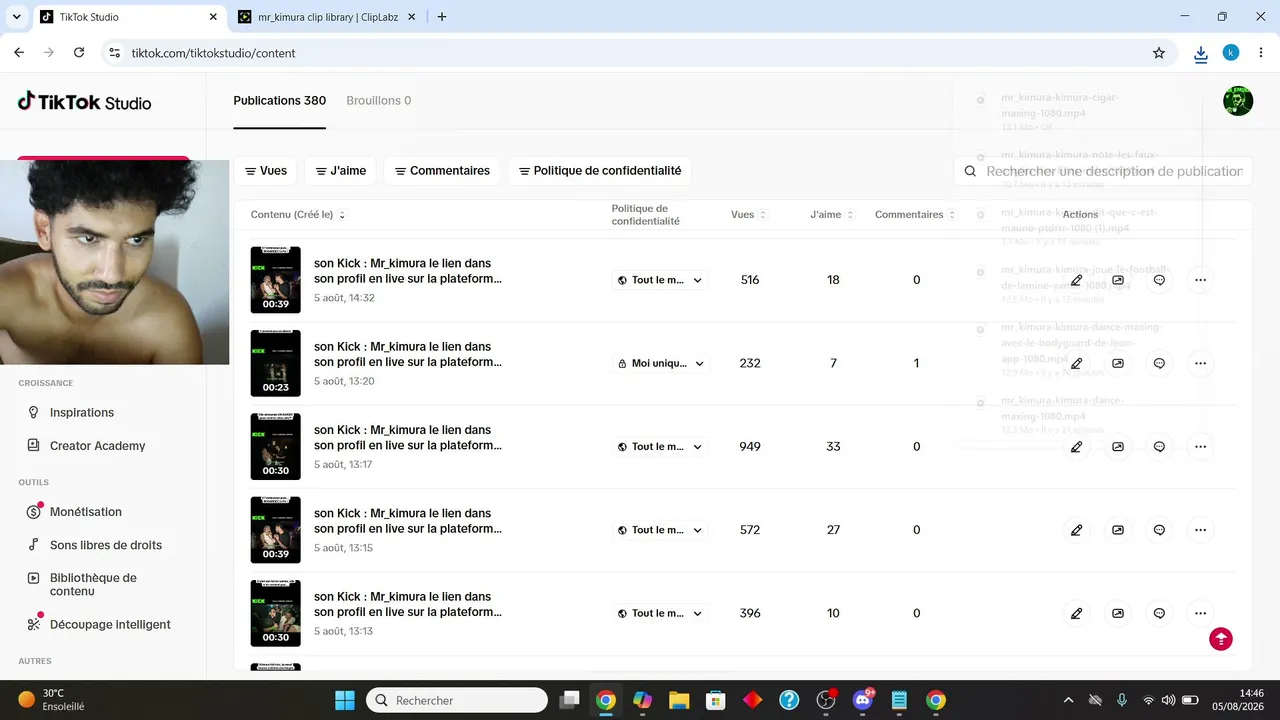Viewport: 1280px width, 720px height.
Task: Open Creator Academy in the sidebar
Action: [98, 446]
